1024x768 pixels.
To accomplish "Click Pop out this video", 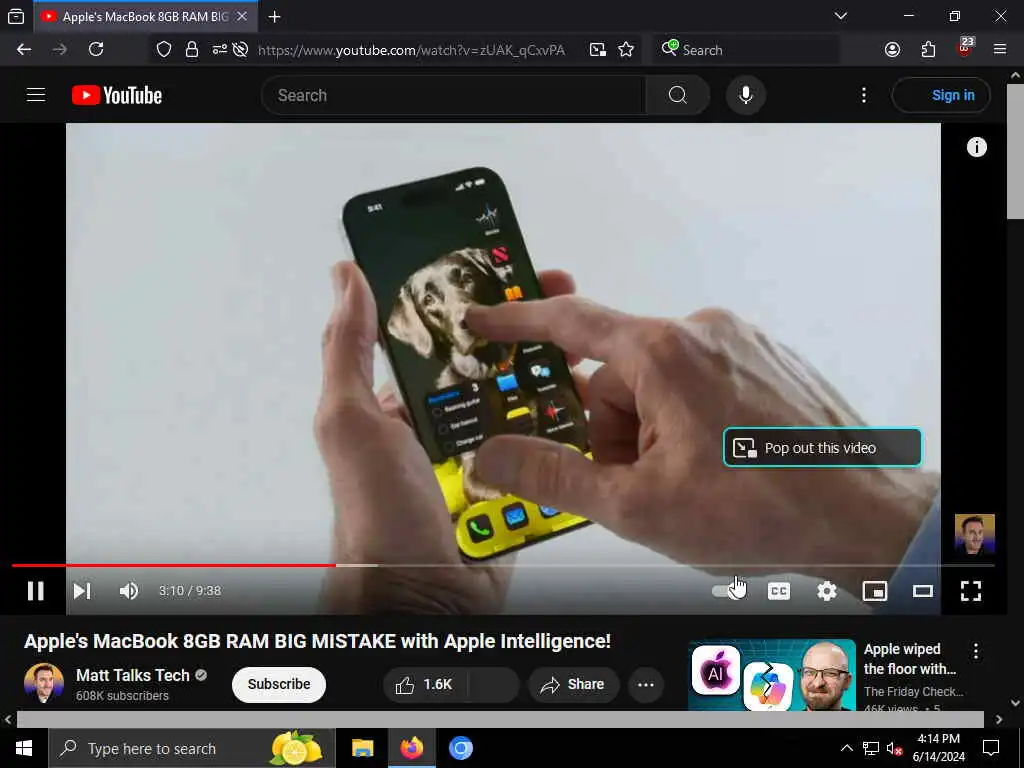I will tap(822, 447).
